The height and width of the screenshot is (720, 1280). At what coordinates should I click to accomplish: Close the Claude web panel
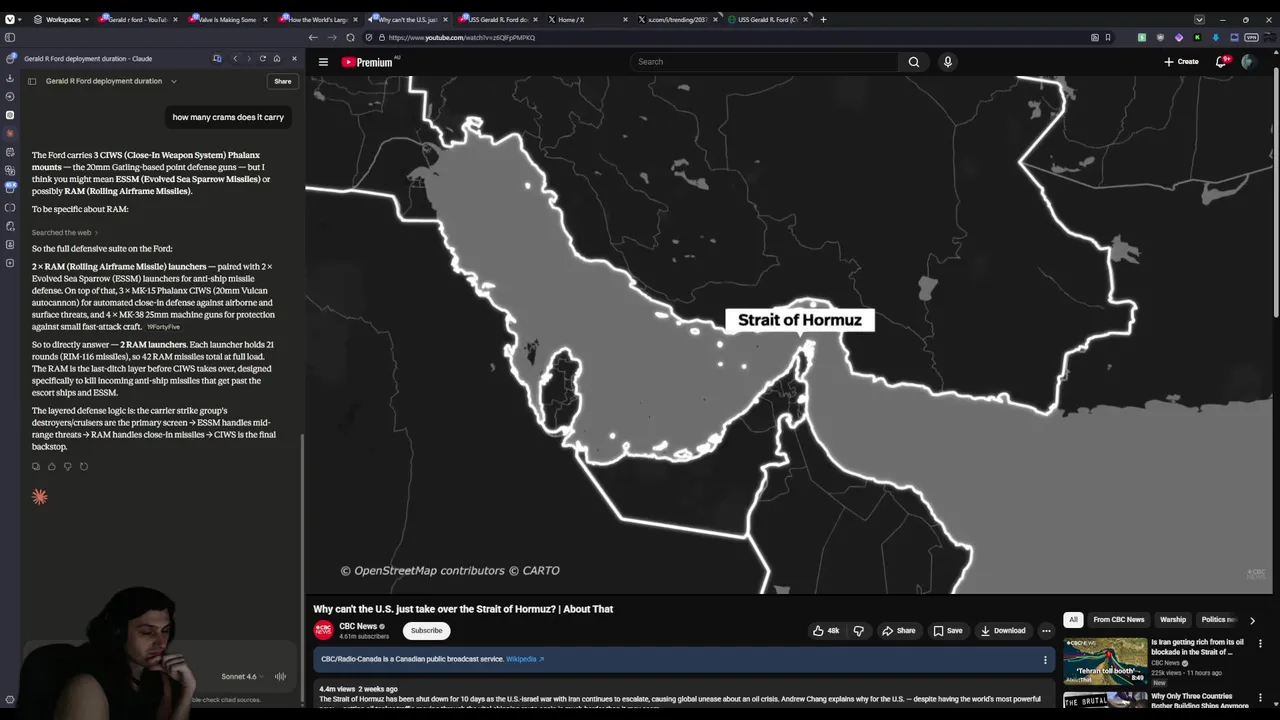pos(294,59)
